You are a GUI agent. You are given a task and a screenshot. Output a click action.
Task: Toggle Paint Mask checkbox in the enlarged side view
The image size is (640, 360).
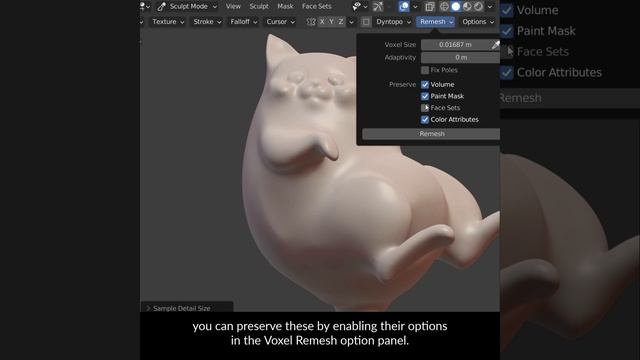(x=507, y=31)
